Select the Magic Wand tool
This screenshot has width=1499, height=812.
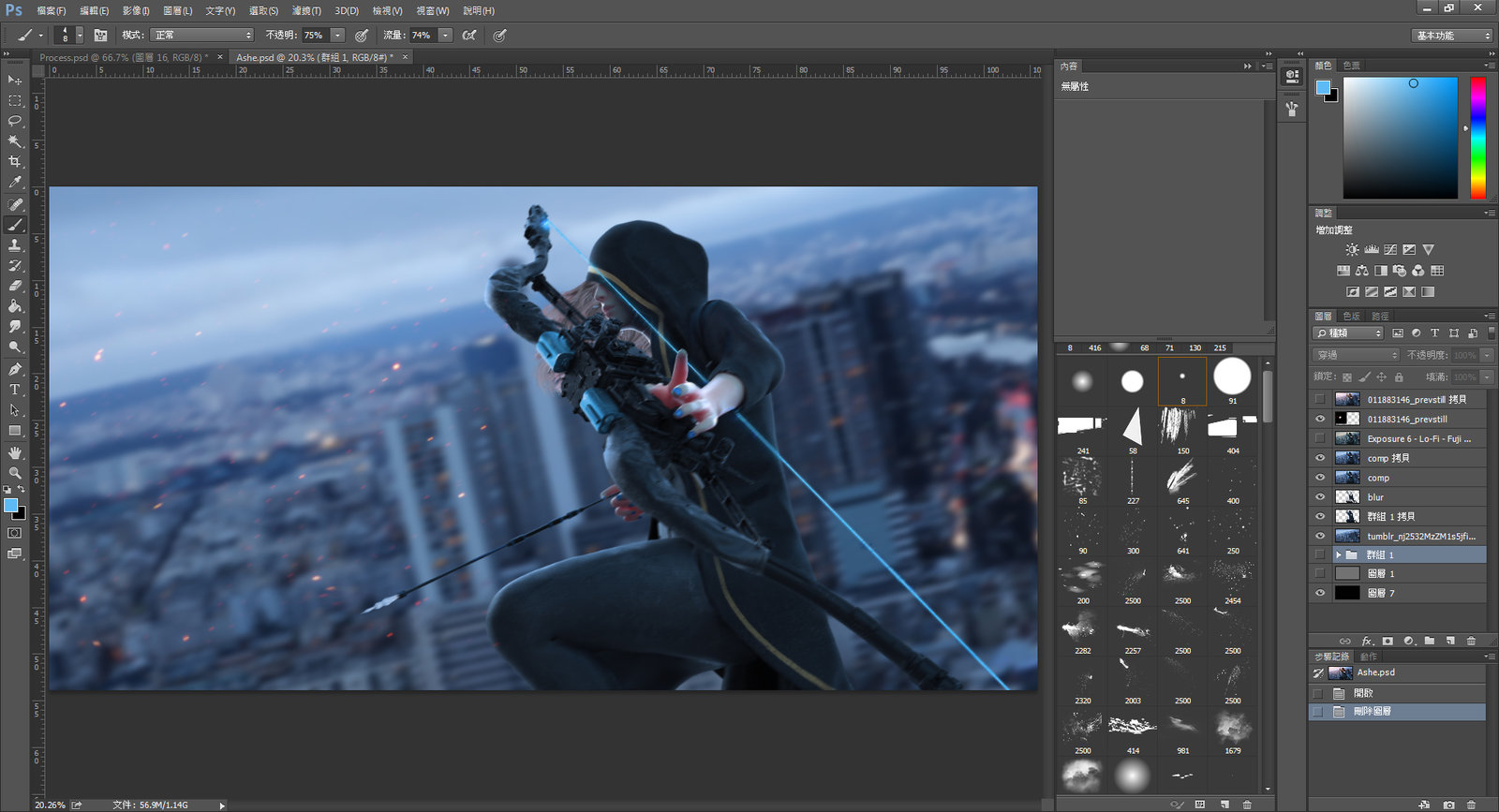15,141
